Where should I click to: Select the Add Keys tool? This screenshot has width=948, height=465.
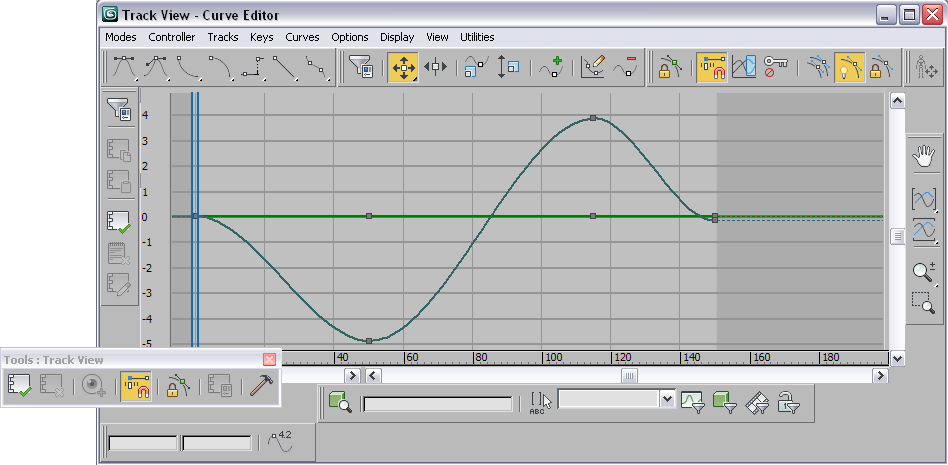551,67
